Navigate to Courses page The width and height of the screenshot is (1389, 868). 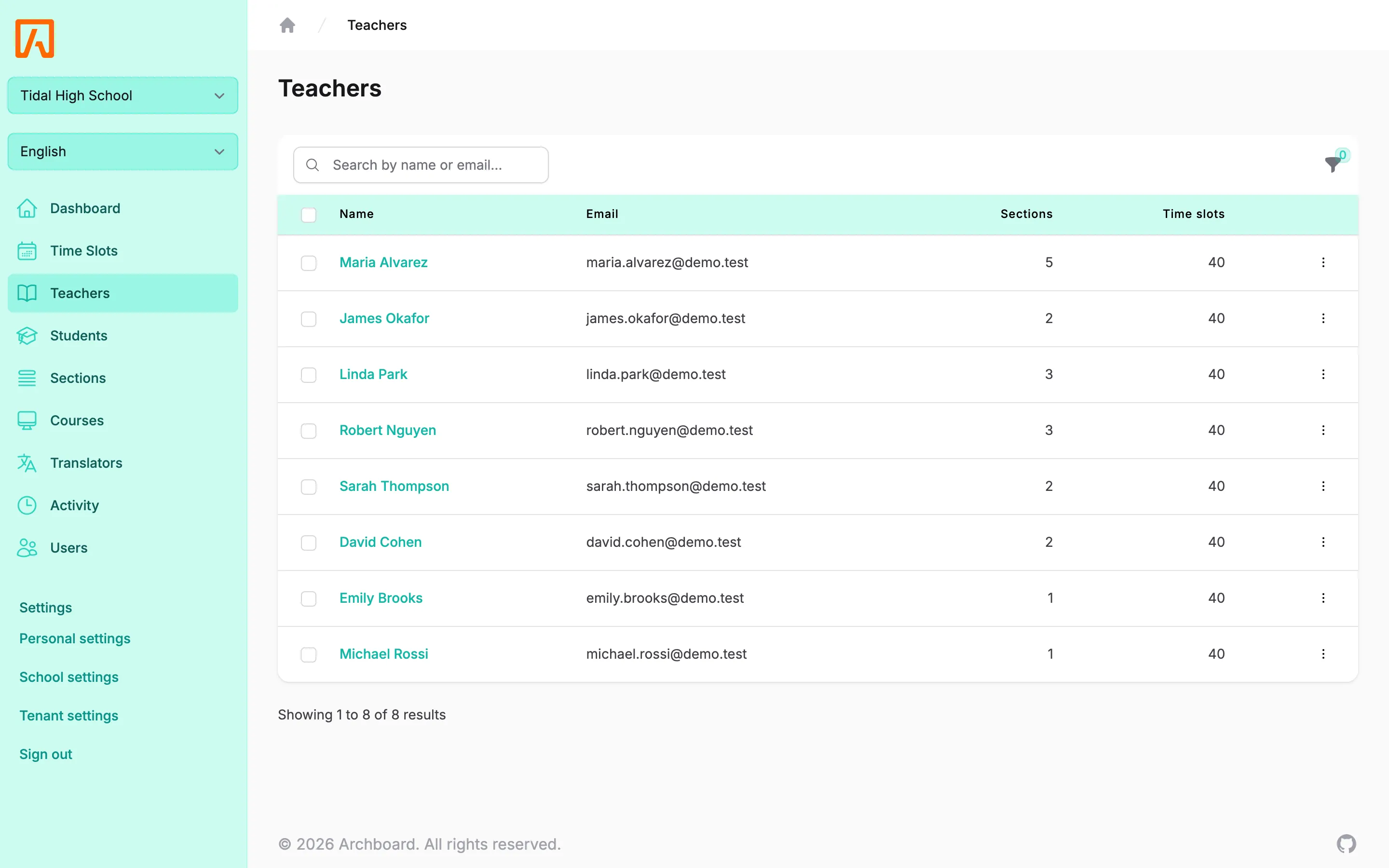click(123, 421)
